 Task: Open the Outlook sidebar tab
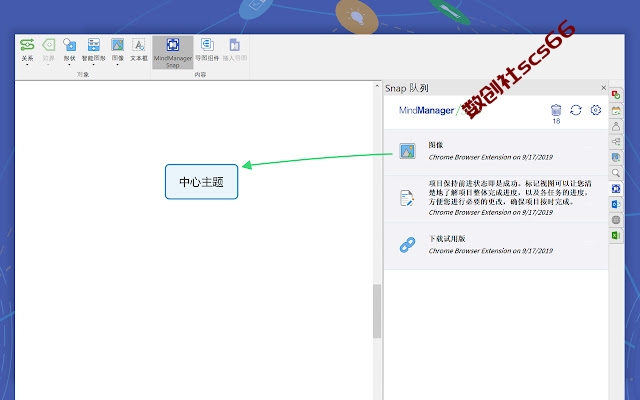click(616, 204)
